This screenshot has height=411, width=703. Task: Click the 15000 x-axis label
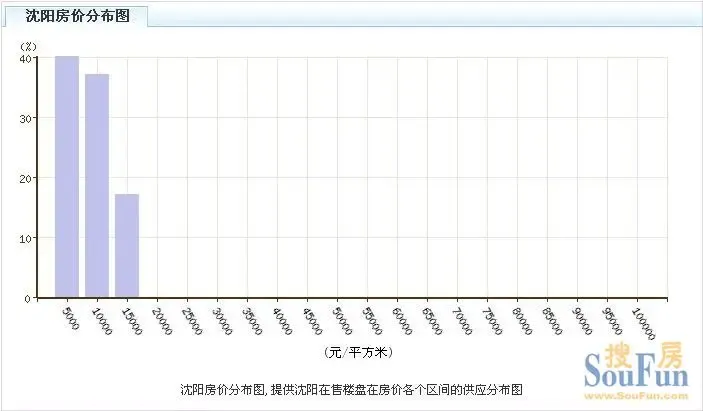[x=132, y=321]
